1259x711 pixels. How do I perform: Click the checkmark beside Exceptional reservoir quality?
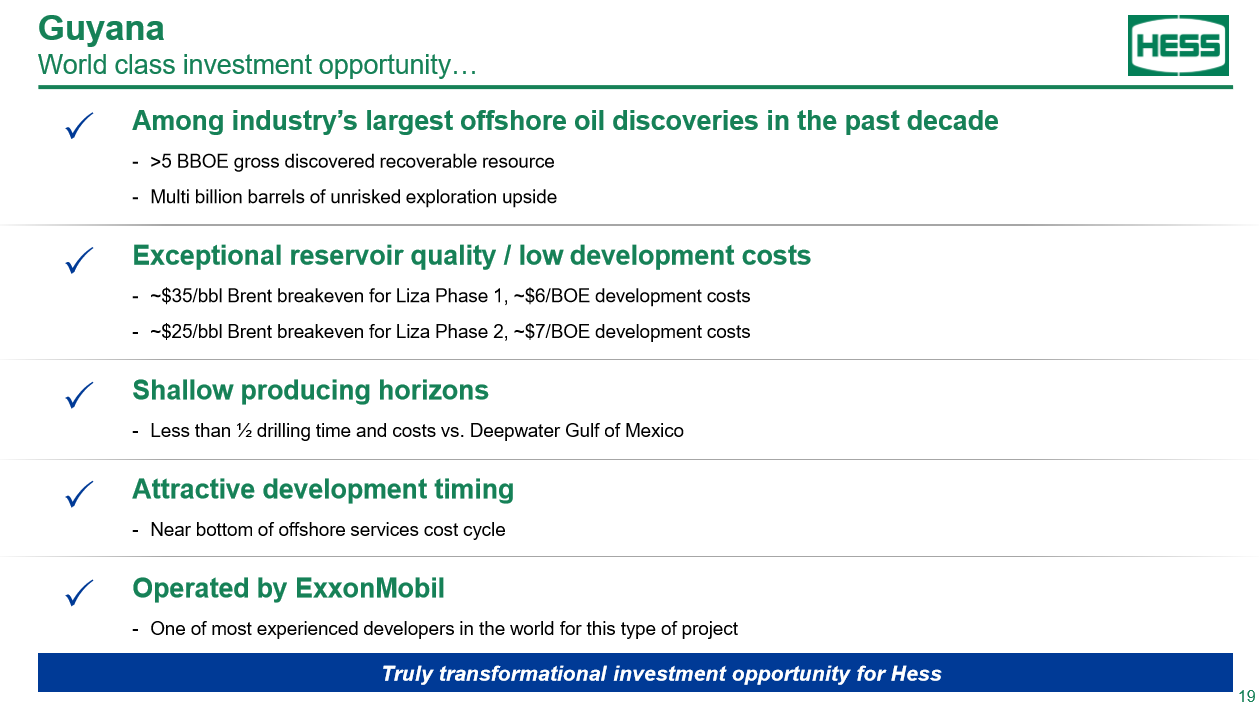(x=79, y=261)
